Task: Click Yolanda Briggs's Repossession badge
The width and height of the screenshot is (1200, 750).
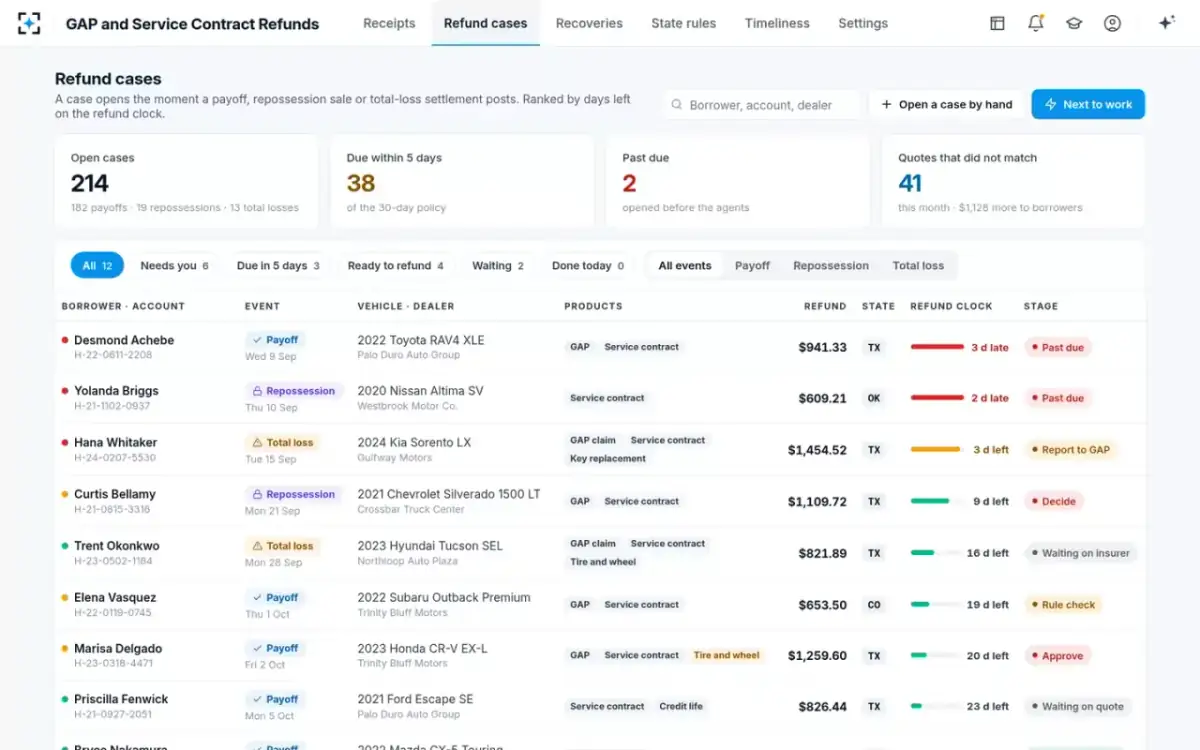Action: [x=294, y=391]
